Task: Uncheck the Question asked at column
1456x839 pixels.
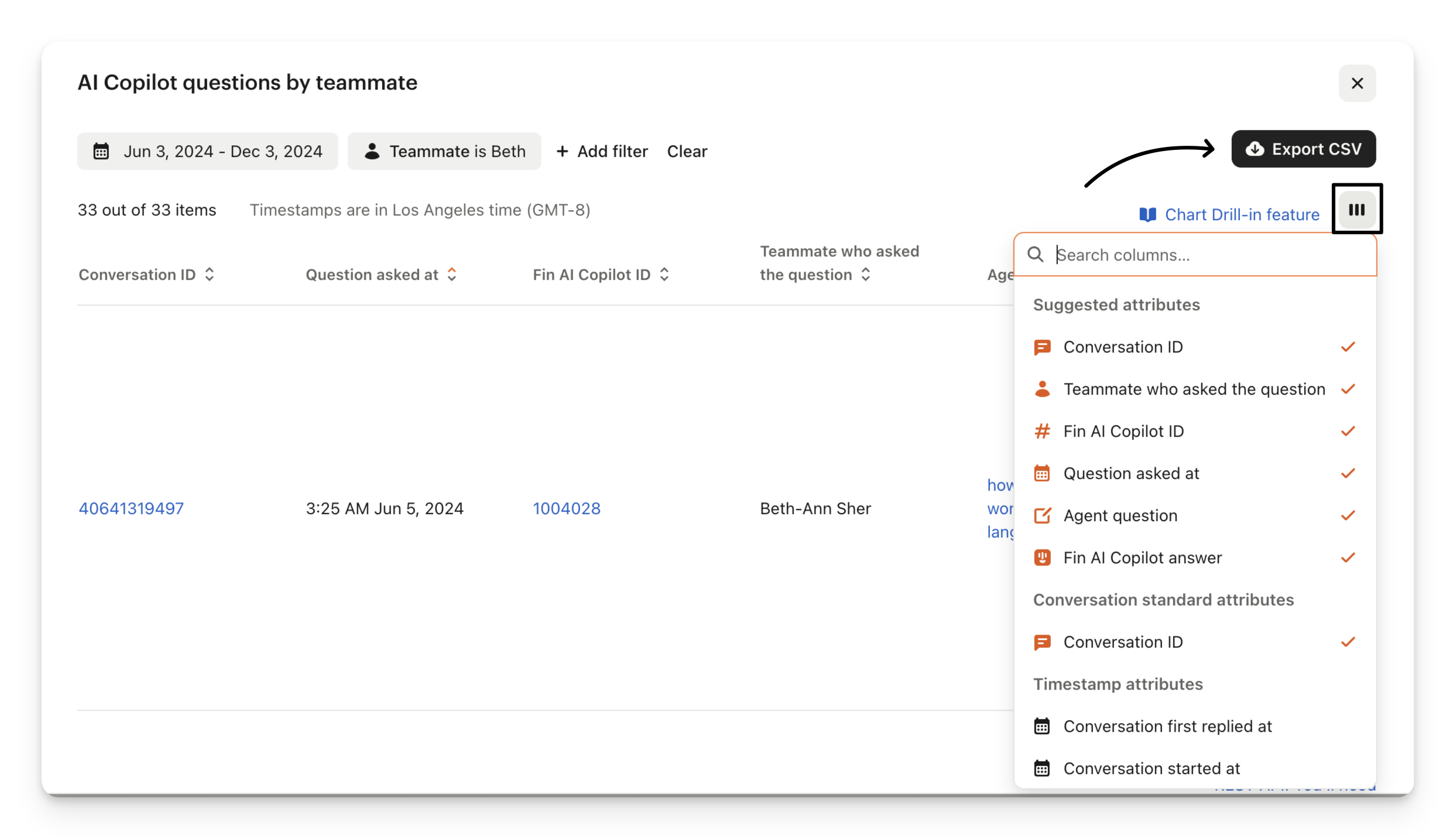Action: pos(1194,474)
